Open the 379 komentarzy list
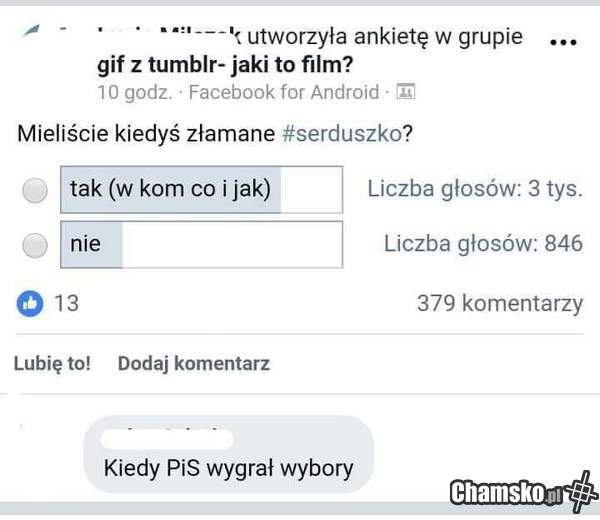Screen dimensions: 600x520 [500, 303]
